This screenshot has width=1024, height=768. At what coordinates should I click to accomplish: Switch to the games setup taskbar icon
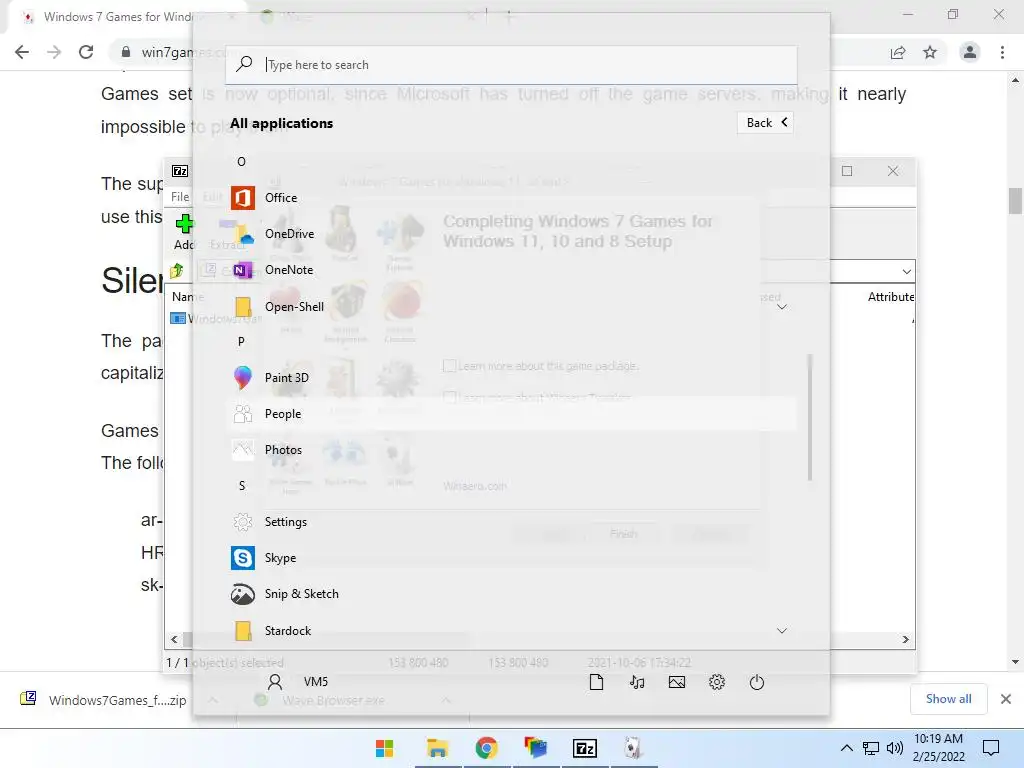(632, 748)
